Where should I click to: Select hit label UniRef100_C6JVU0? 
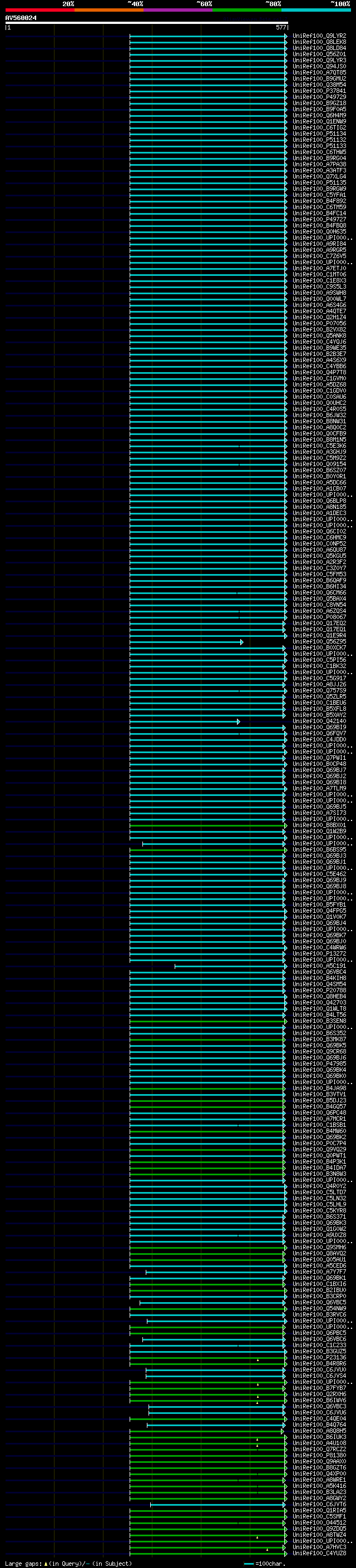coord(319,1369)
